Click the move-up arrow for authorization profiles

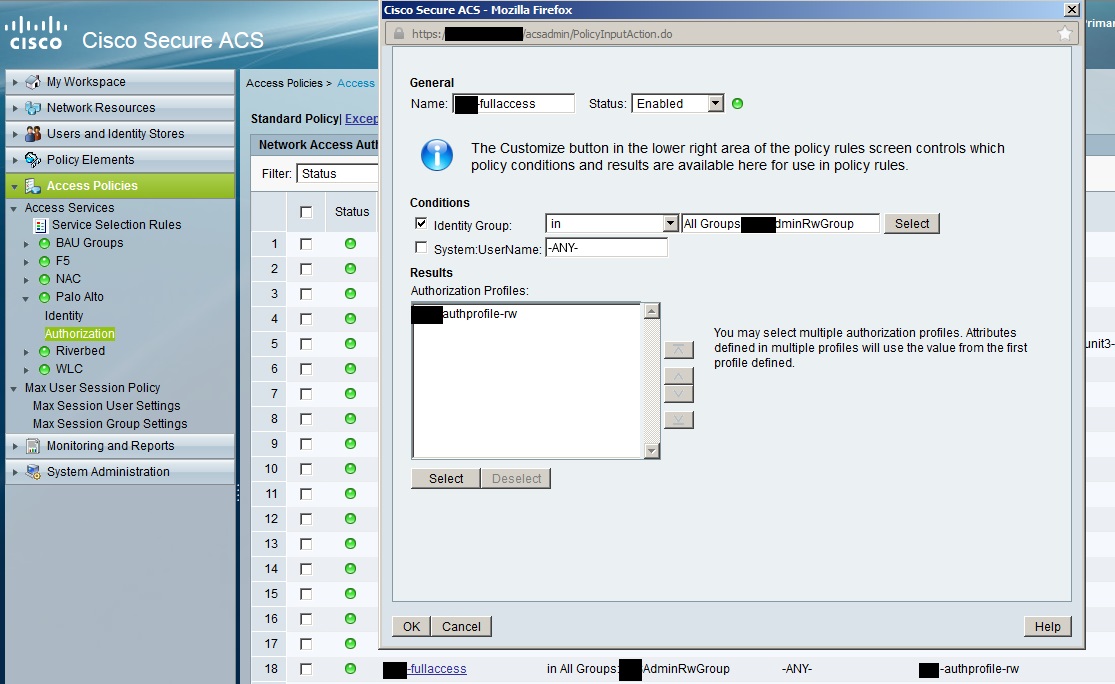point(678,376)
